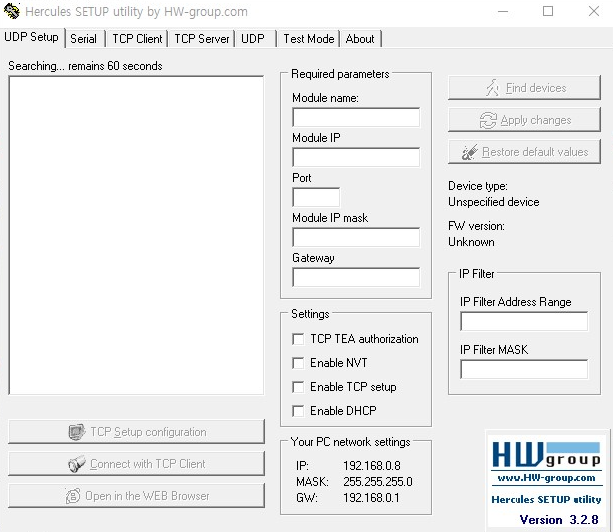Click the plug icon on Connect with TCP Client
The height and width of the screenshot is (532, 613).
point(77,464)
